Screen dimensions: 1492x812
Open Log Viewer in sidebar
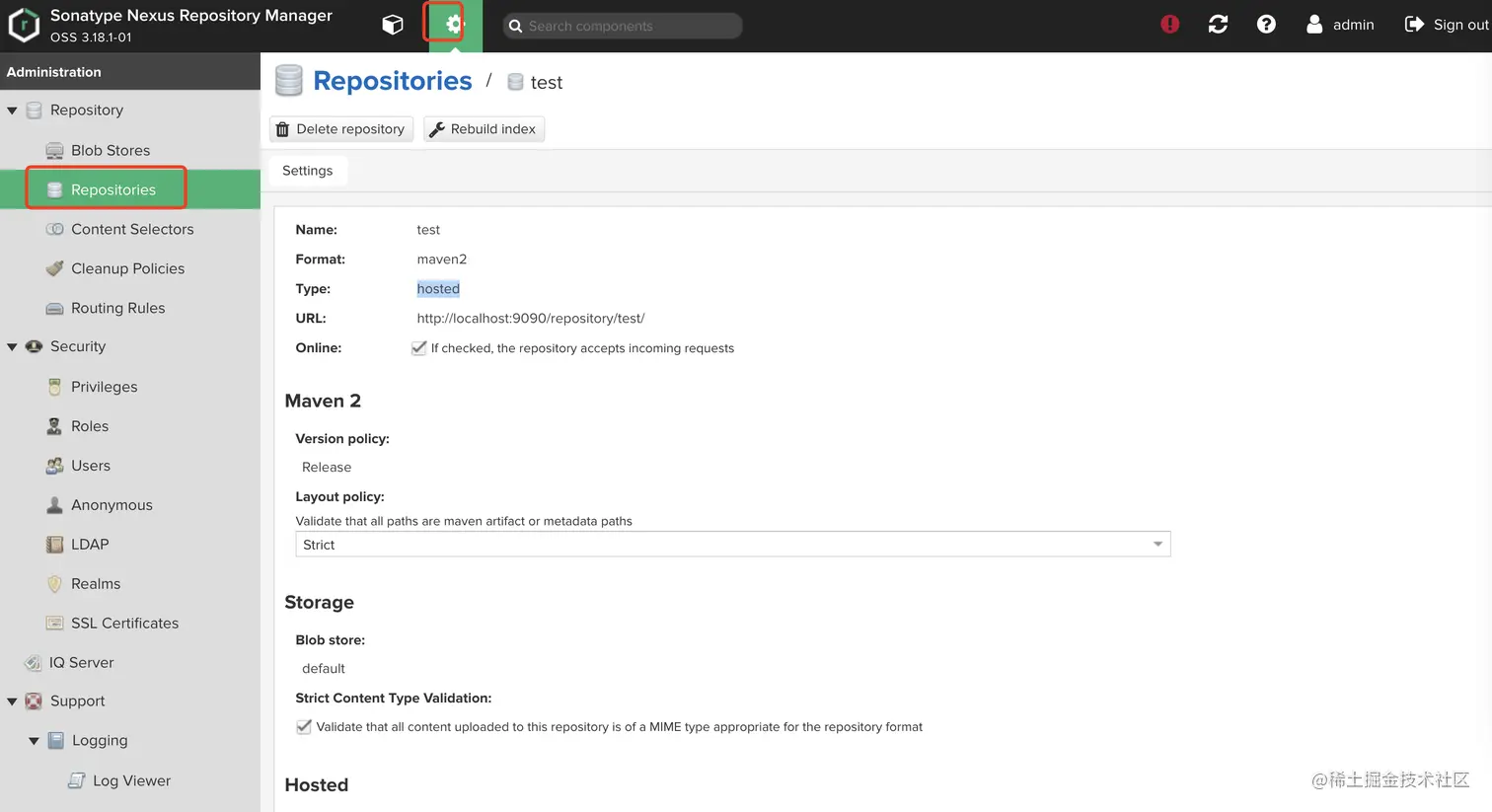pos(130,780)
